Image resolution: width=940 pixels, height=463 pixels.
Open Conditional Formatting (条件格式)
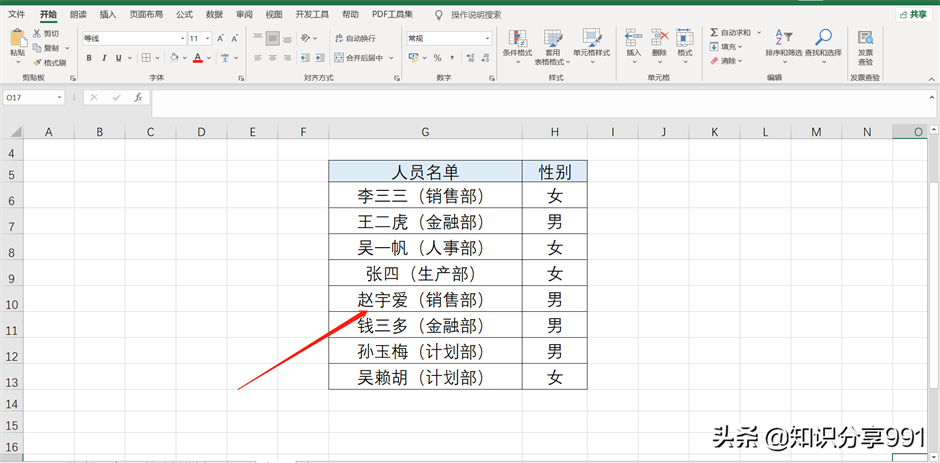pyautogui.click(x=517, y=44)
